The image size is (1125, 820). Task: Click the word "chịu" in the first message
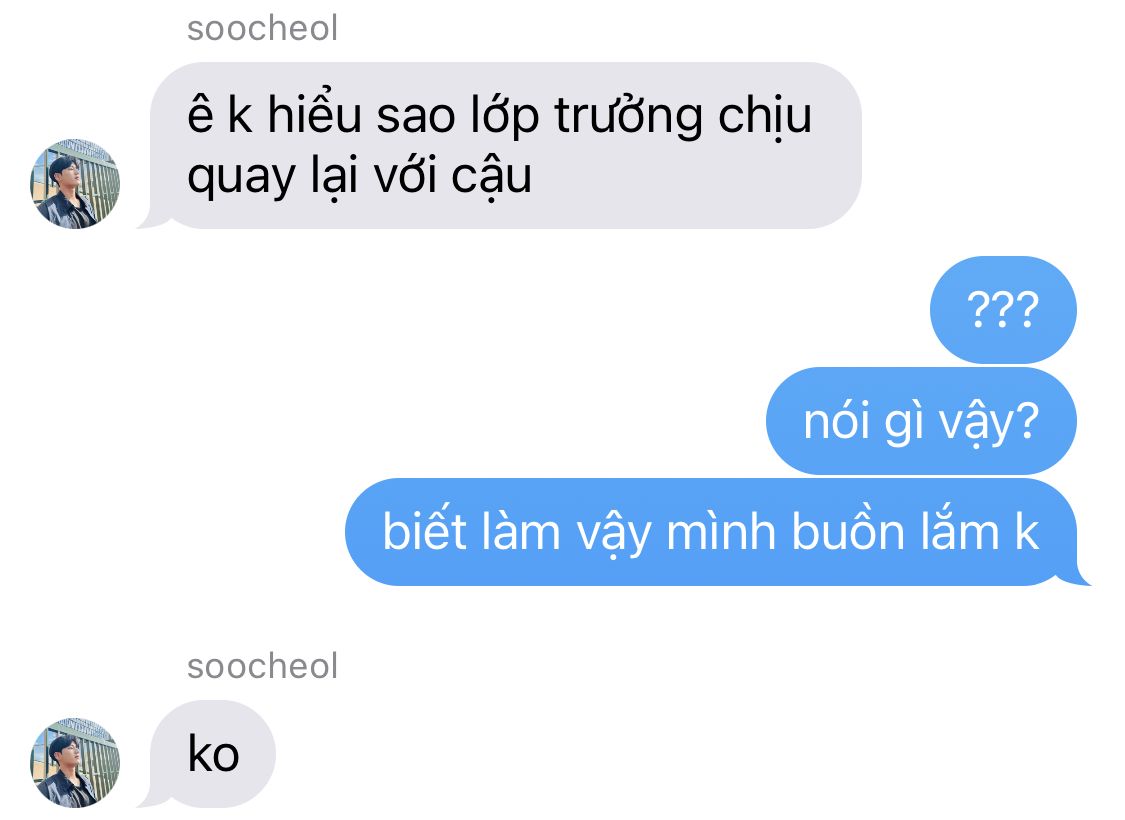pos(765,116)
